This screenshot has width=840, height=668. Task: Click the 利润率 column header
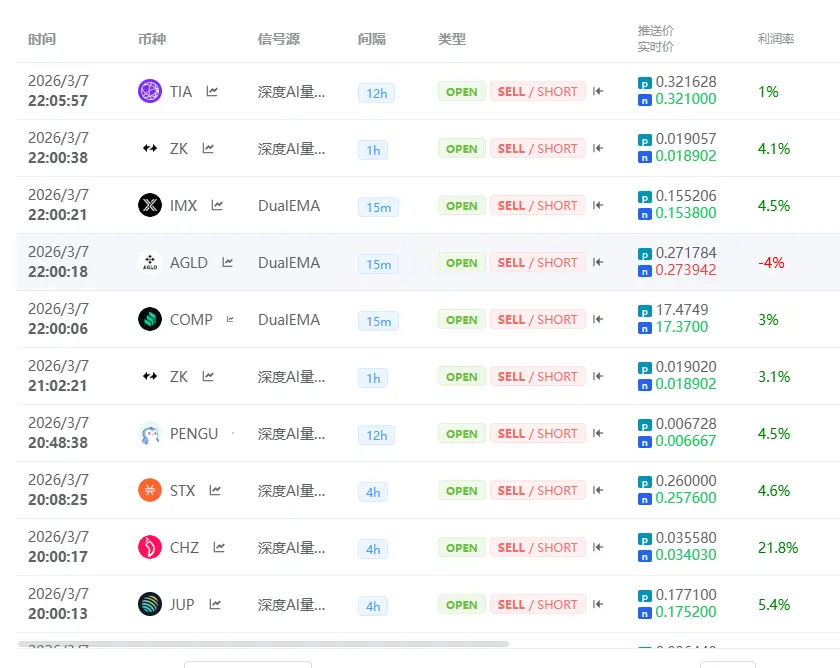click(x=776, y=39)
